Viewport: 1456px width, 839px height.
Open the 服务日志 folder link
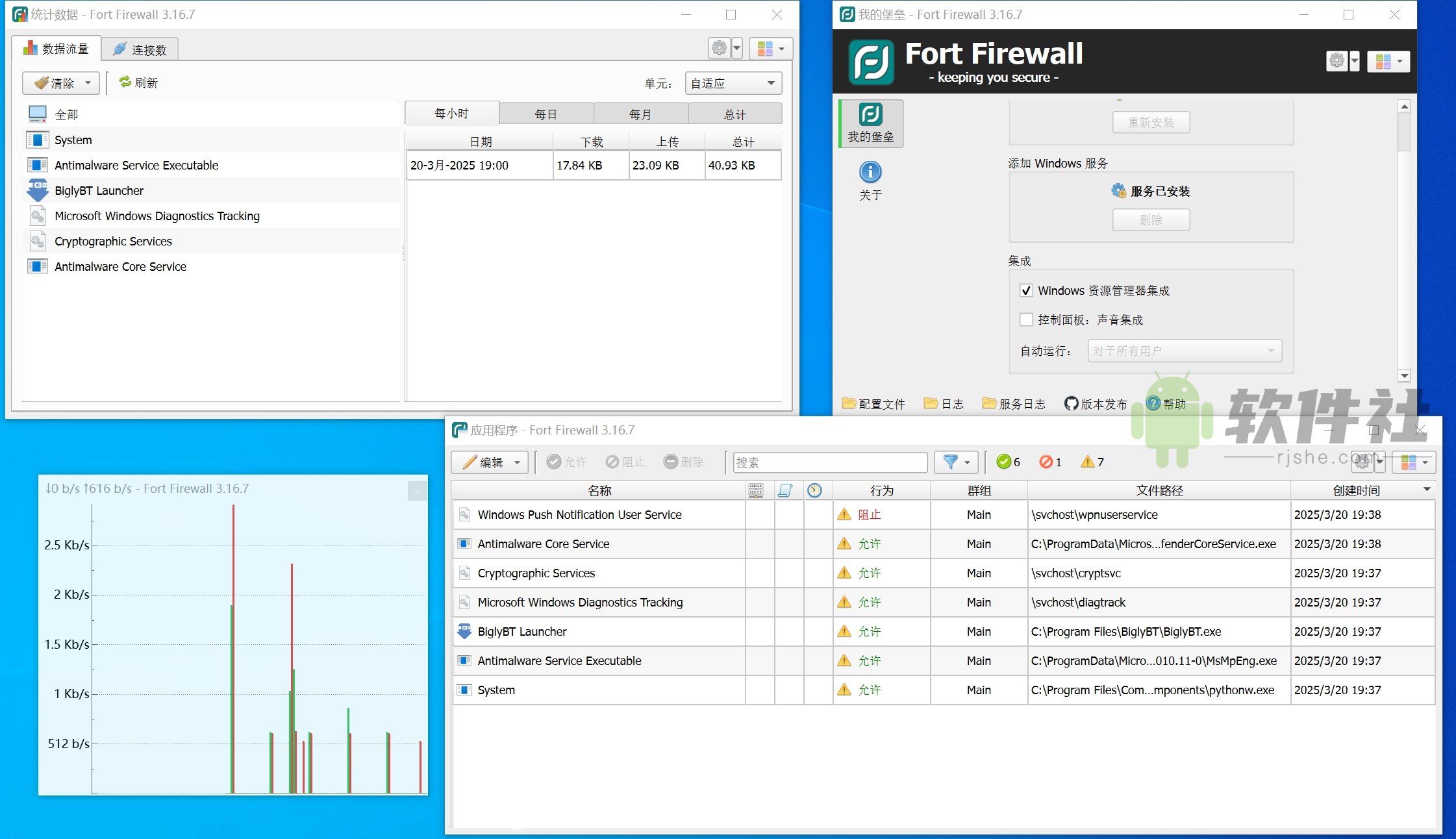click(x=1014, y=404)
